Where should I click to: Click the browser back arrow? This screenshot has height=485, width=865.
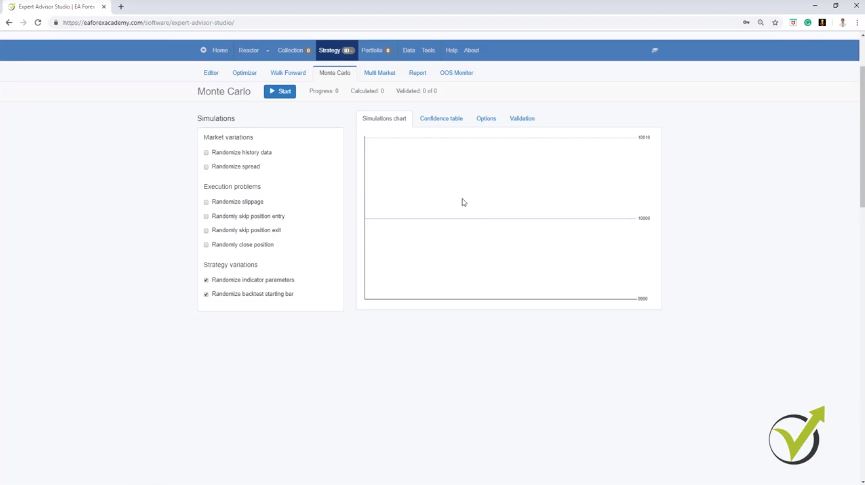(x=9, y=22)
